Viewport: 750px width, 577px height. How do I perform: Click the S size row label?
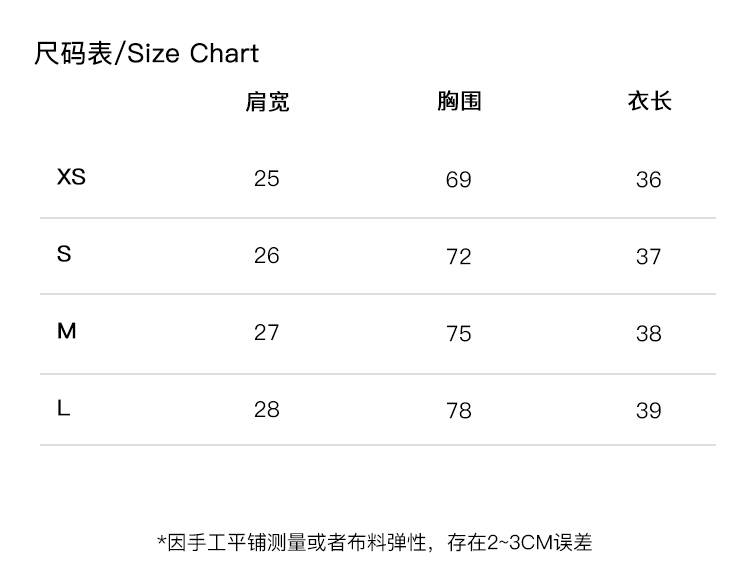64,254
